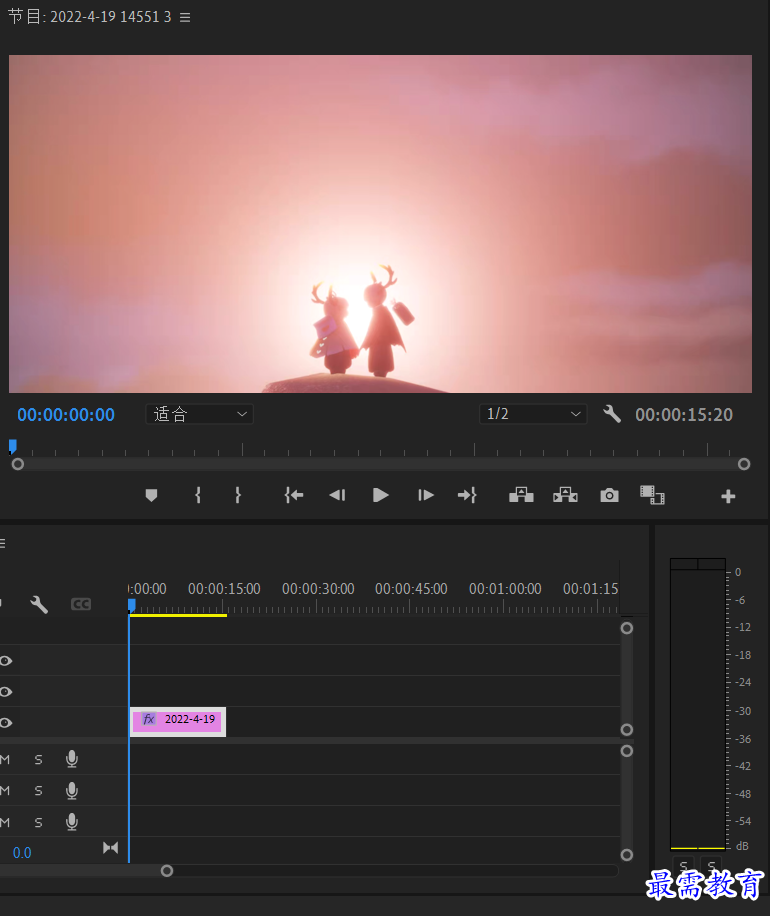This screenshot has height=916, width=770.
Task: Step forward one frame
Action: (425, 495)
